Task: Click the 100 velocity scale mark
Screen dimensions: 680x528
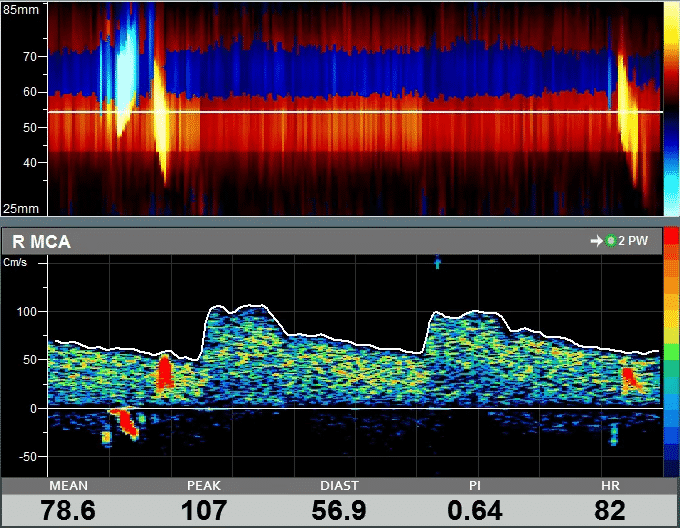Action: tap(26, 312)
